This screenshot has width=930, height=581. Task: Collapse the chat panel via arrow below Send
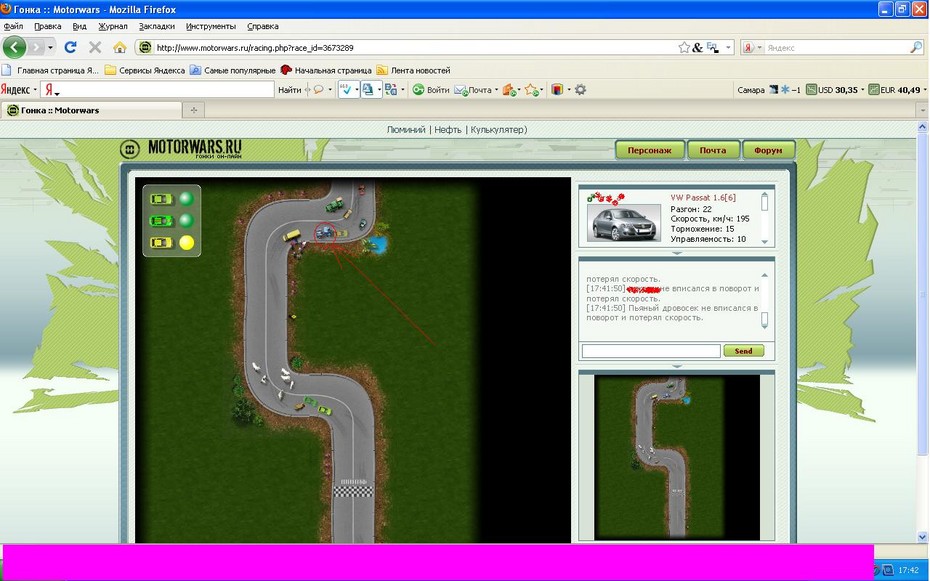(x=677, y=366)
